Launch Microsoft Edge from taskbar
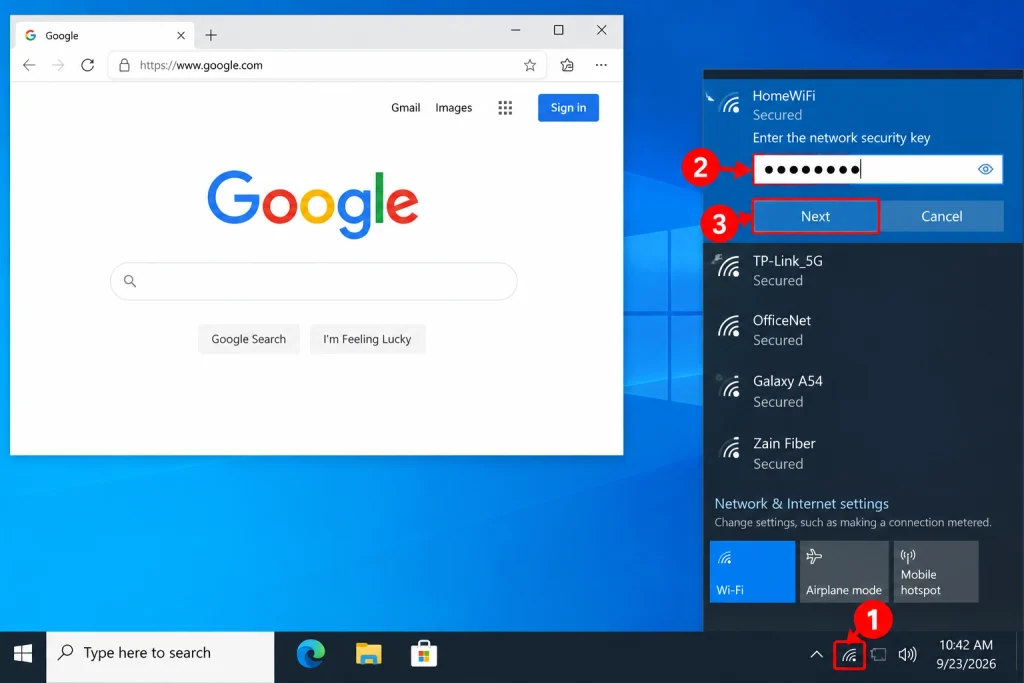 (x=311, y=654)
